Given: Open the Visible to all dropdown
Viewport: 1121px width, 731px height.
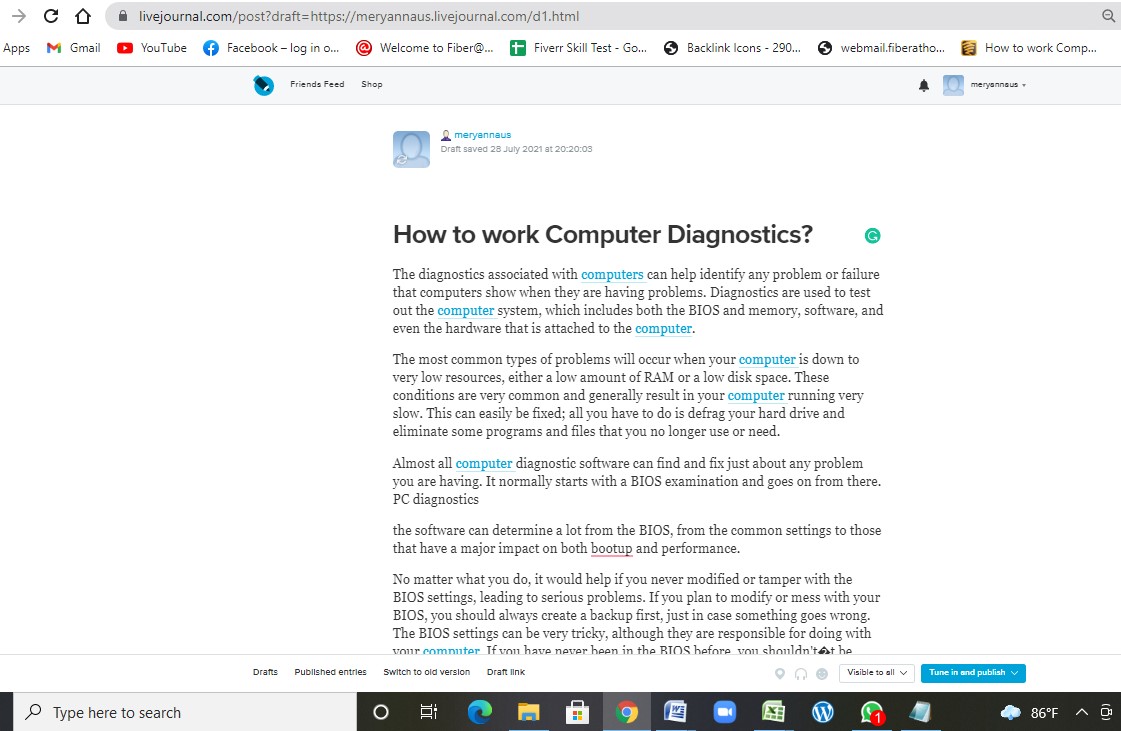Looking at the screenshot, I should 876,673.
